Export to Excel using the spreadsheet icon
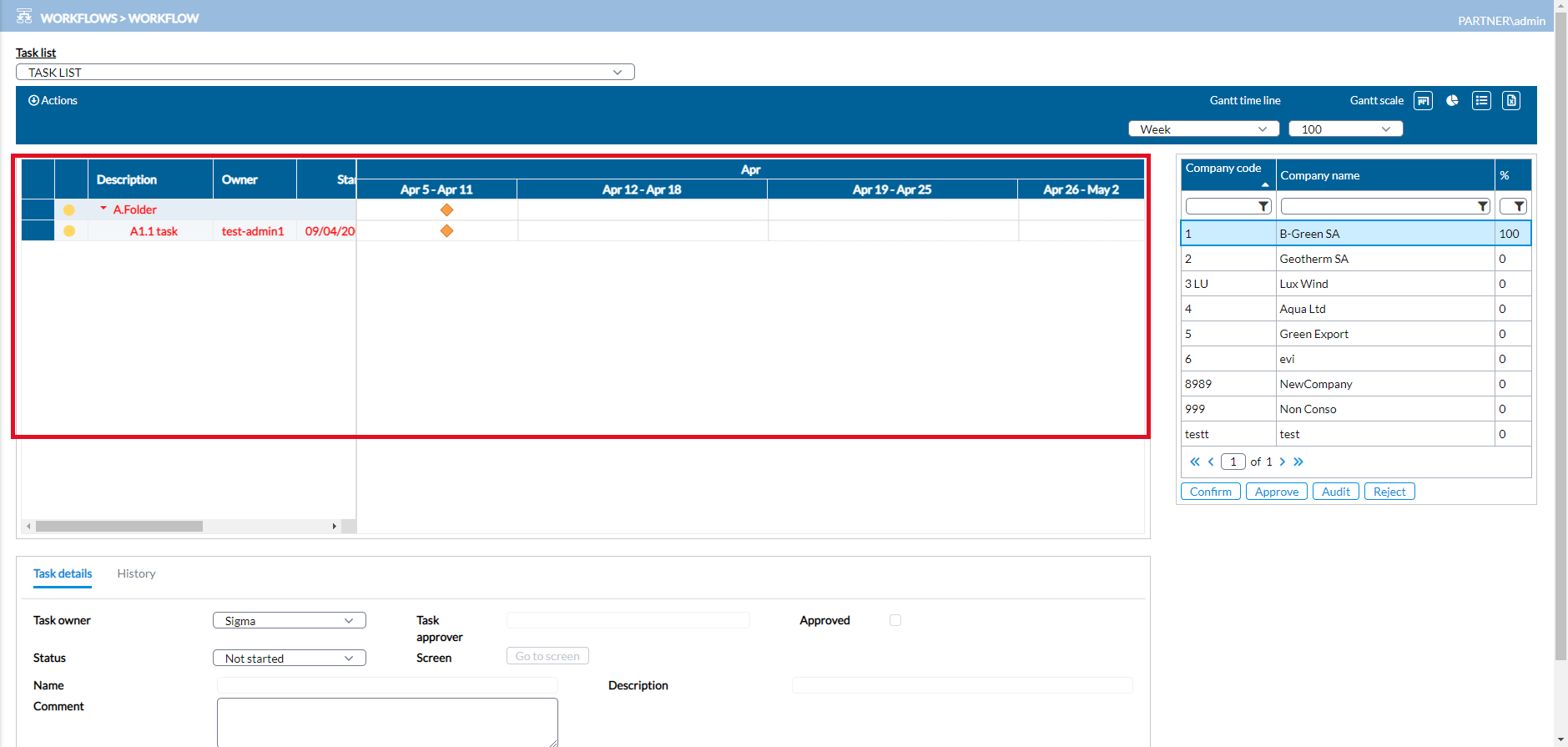This screenshot has width=1568, height=747. 1510,101
